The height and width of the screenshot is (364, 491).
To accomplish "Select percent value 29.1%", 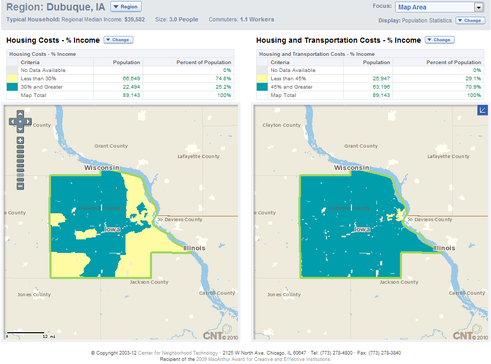I will coord(473,79).
